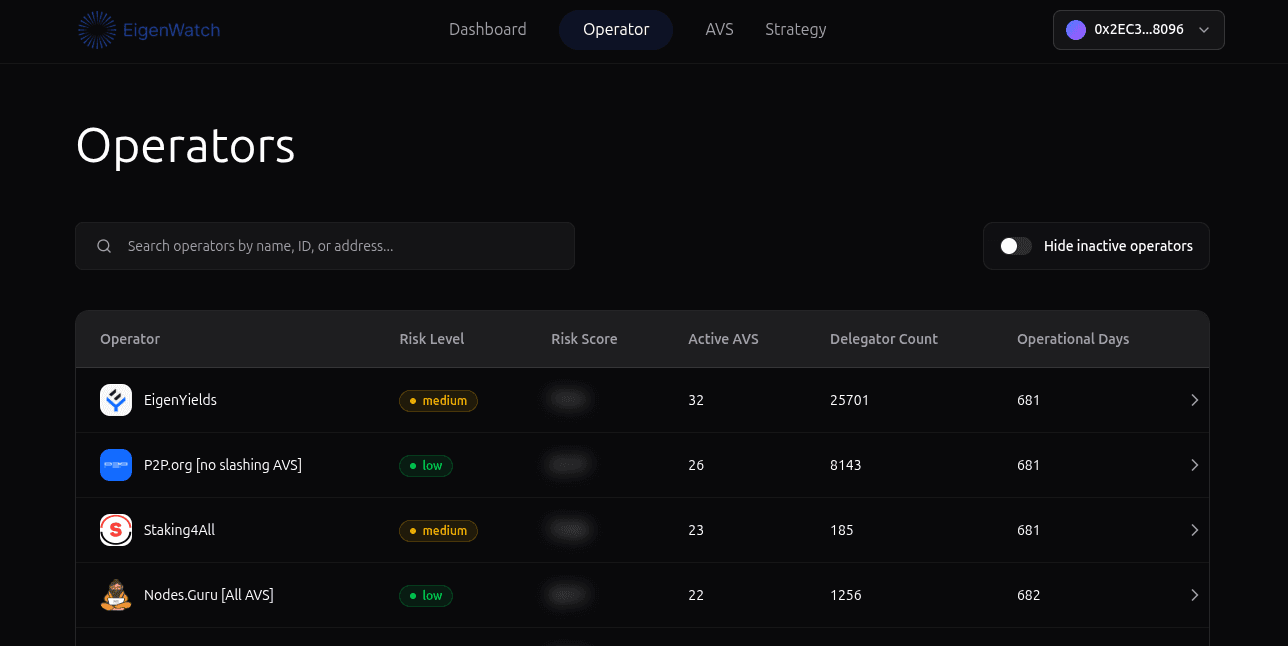Image resolution: width=1288 pixels, height=646 pixels.
Task: Navigate to the Dashboard page
Action: click(487, 29)
